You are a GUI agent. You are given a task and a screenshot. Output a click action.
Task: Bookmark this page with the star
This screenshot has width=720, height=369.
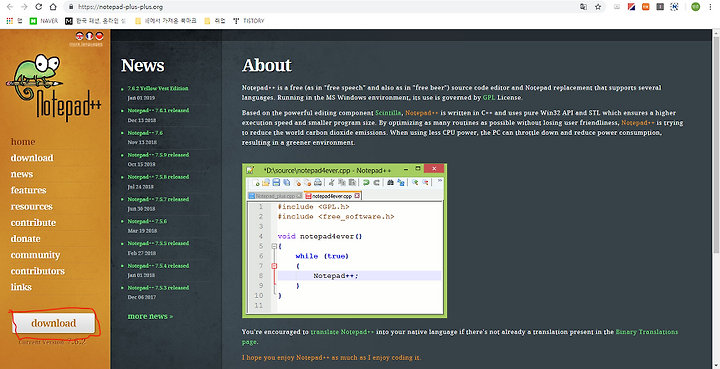pyautogui.click(x=598, y=7)
